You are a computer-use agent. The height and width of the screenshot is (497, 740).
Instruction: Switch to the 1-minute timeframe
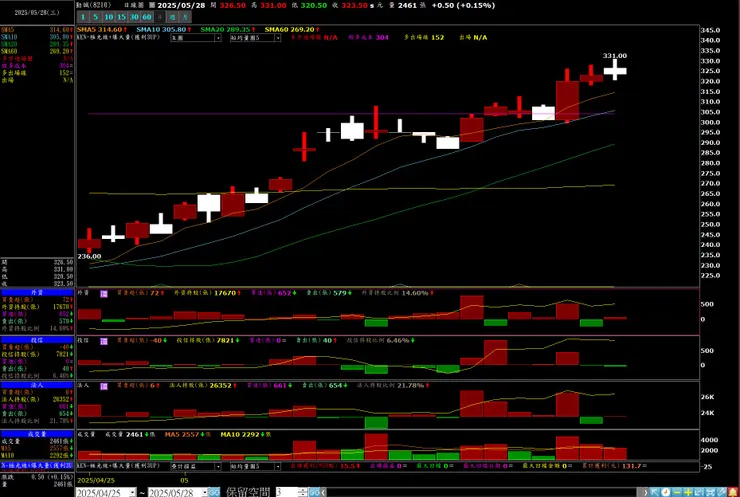pos(83,17)
